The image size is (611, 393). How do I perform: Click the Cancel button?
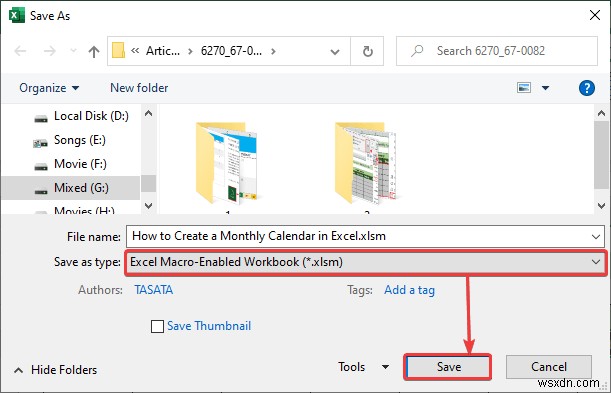tap(549, 367)
